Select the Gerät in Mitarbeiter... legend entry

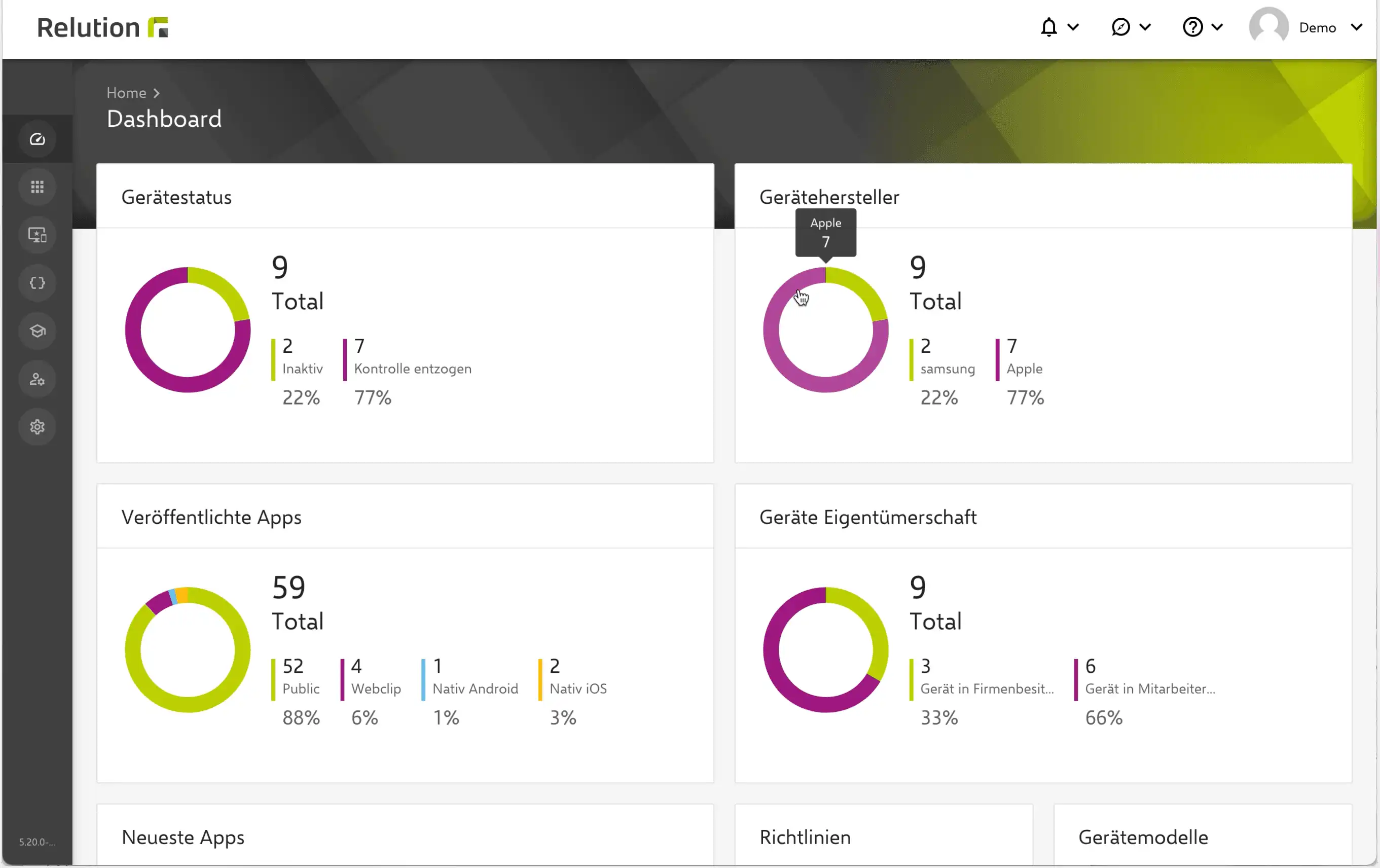(x=1145, y=692)
